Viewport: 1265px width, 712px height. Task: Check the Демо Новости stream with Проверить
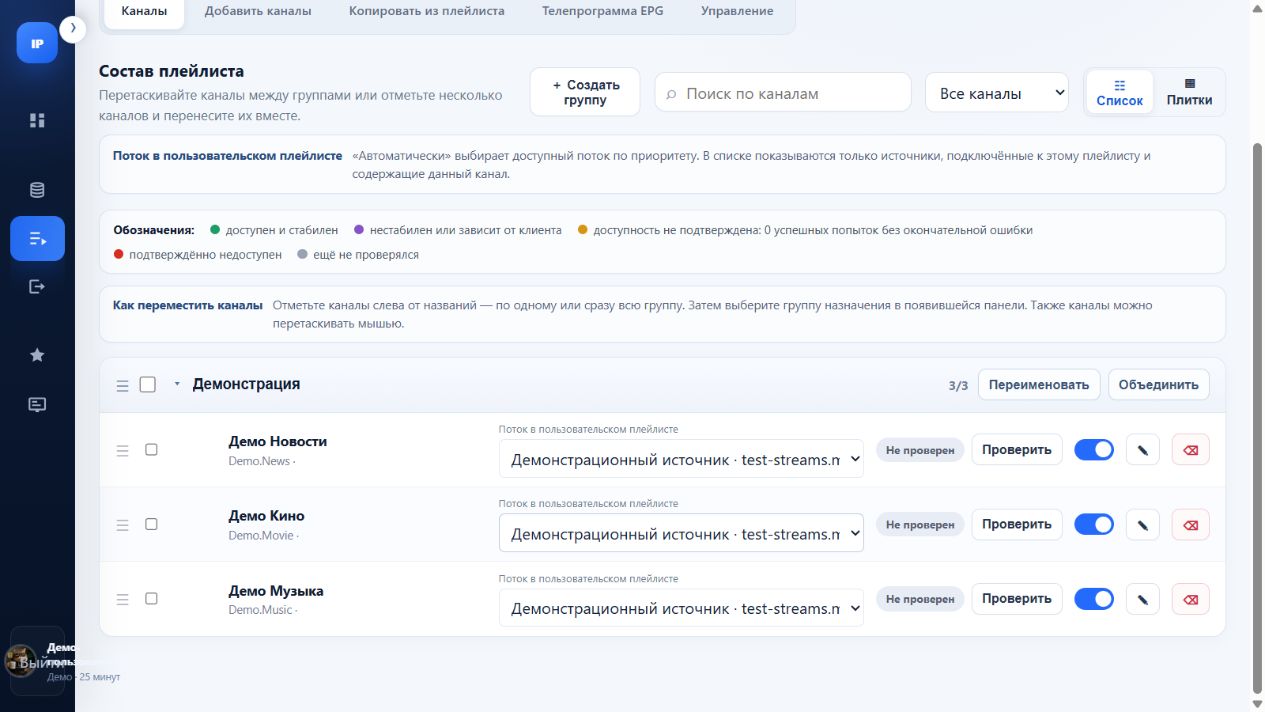point(1017,450)
